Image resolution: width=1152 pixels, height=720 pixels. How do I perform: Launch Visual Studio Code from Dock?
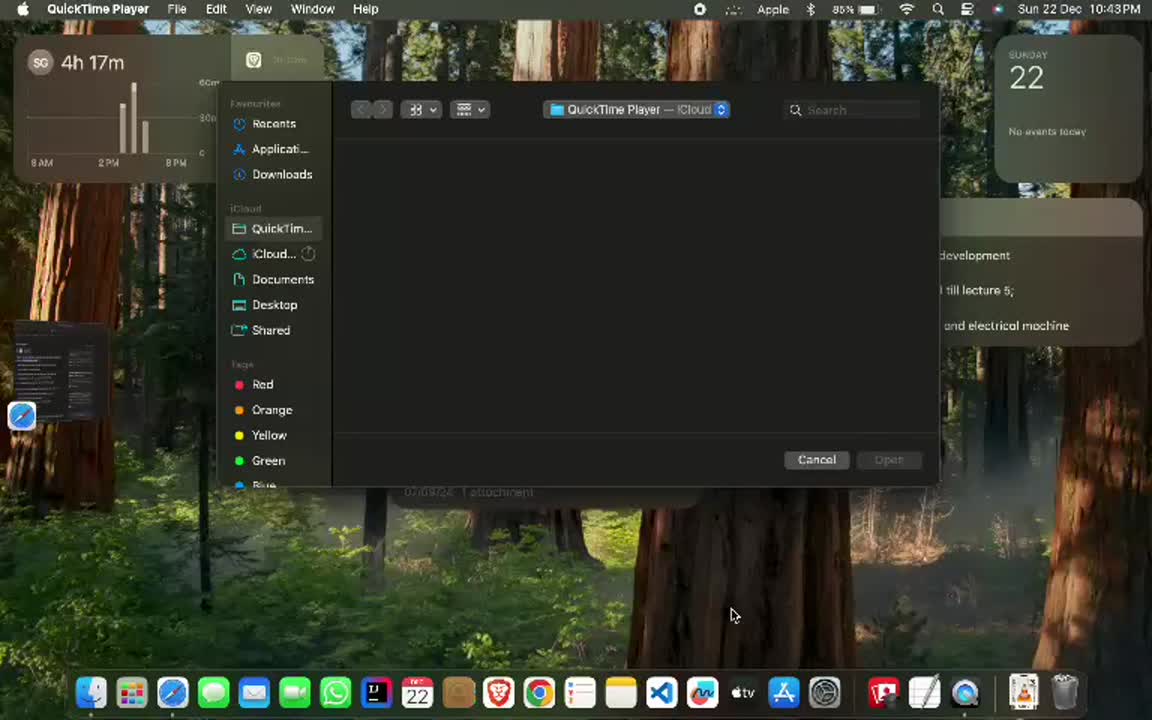661,692
